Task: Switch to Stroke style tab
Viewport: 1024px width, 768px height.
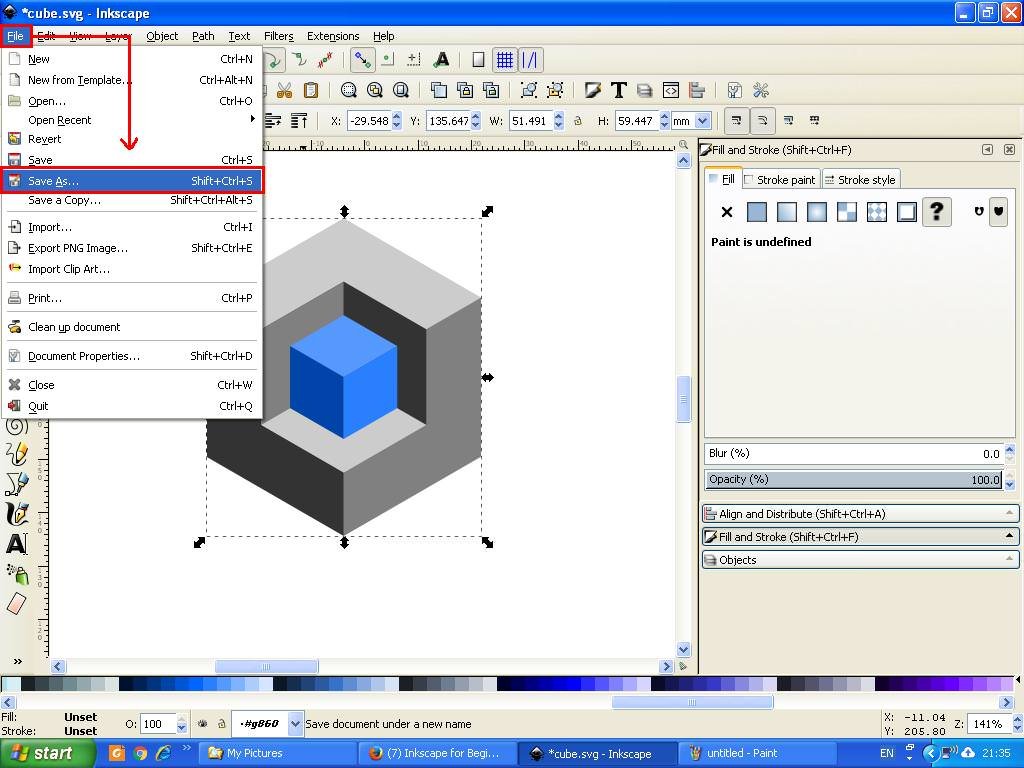Action: (x=861, y=180)
